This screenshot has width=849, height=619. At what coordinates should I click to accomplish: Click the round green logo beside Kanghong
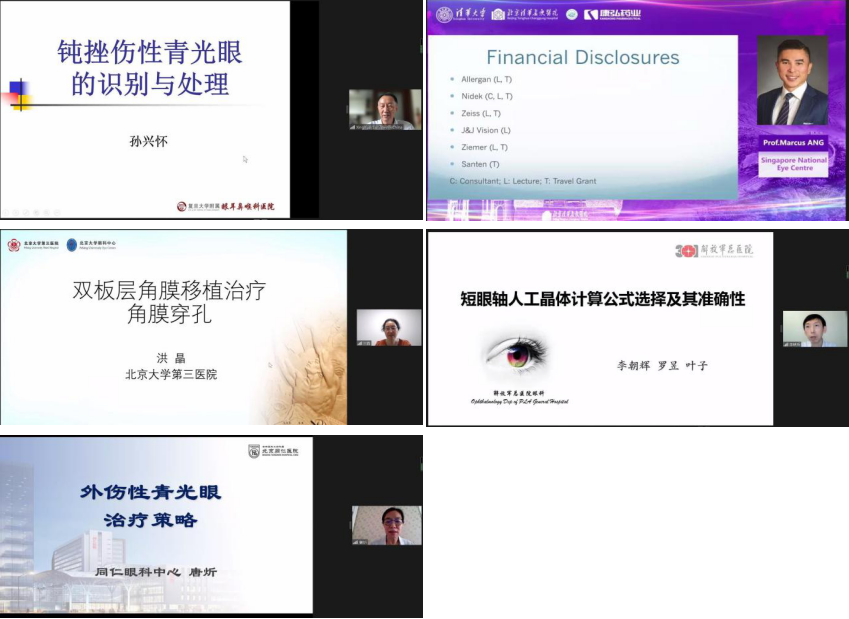[x=571, y=13]
